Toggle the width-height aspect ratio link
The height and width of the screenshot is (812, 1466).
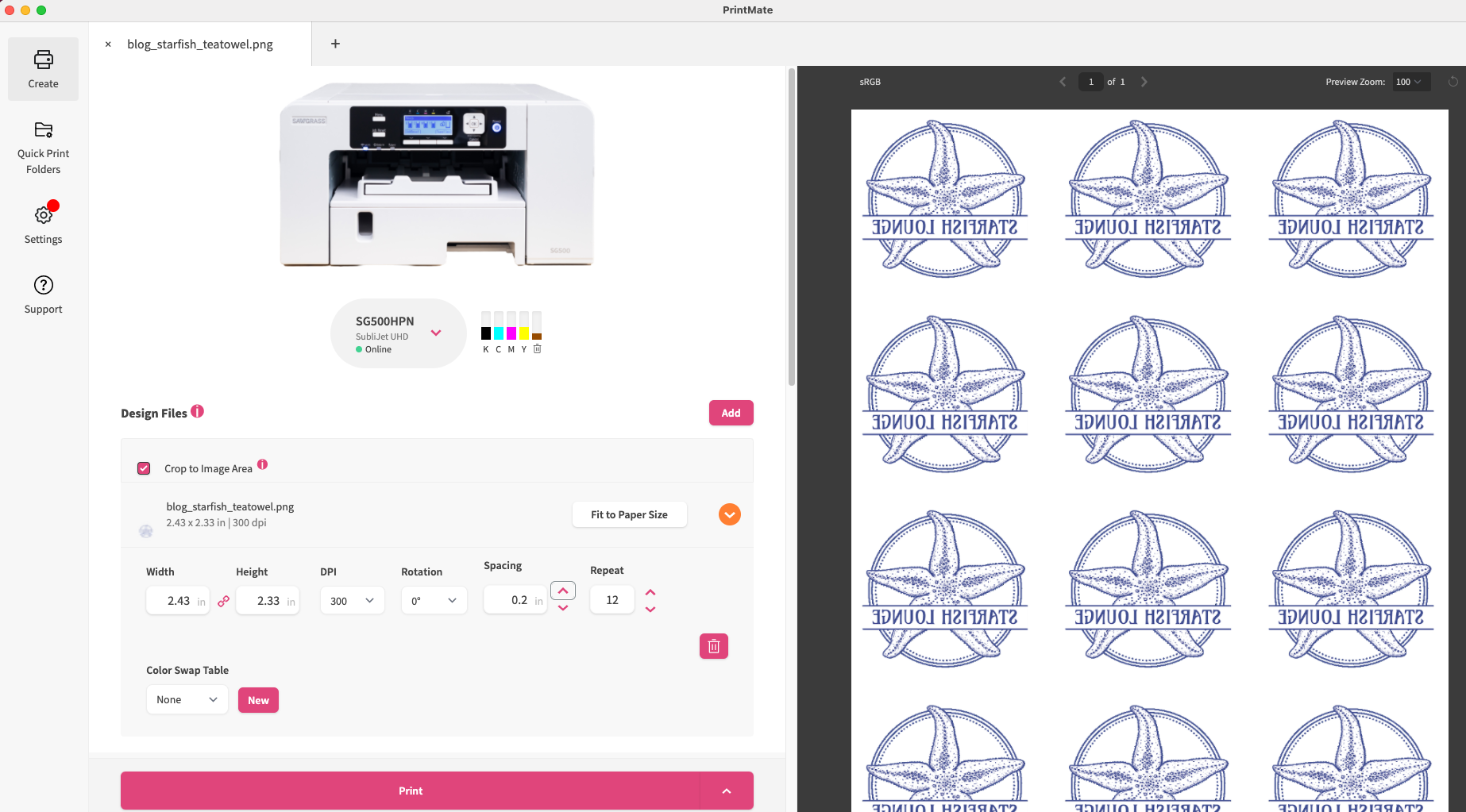coord(223,601)
